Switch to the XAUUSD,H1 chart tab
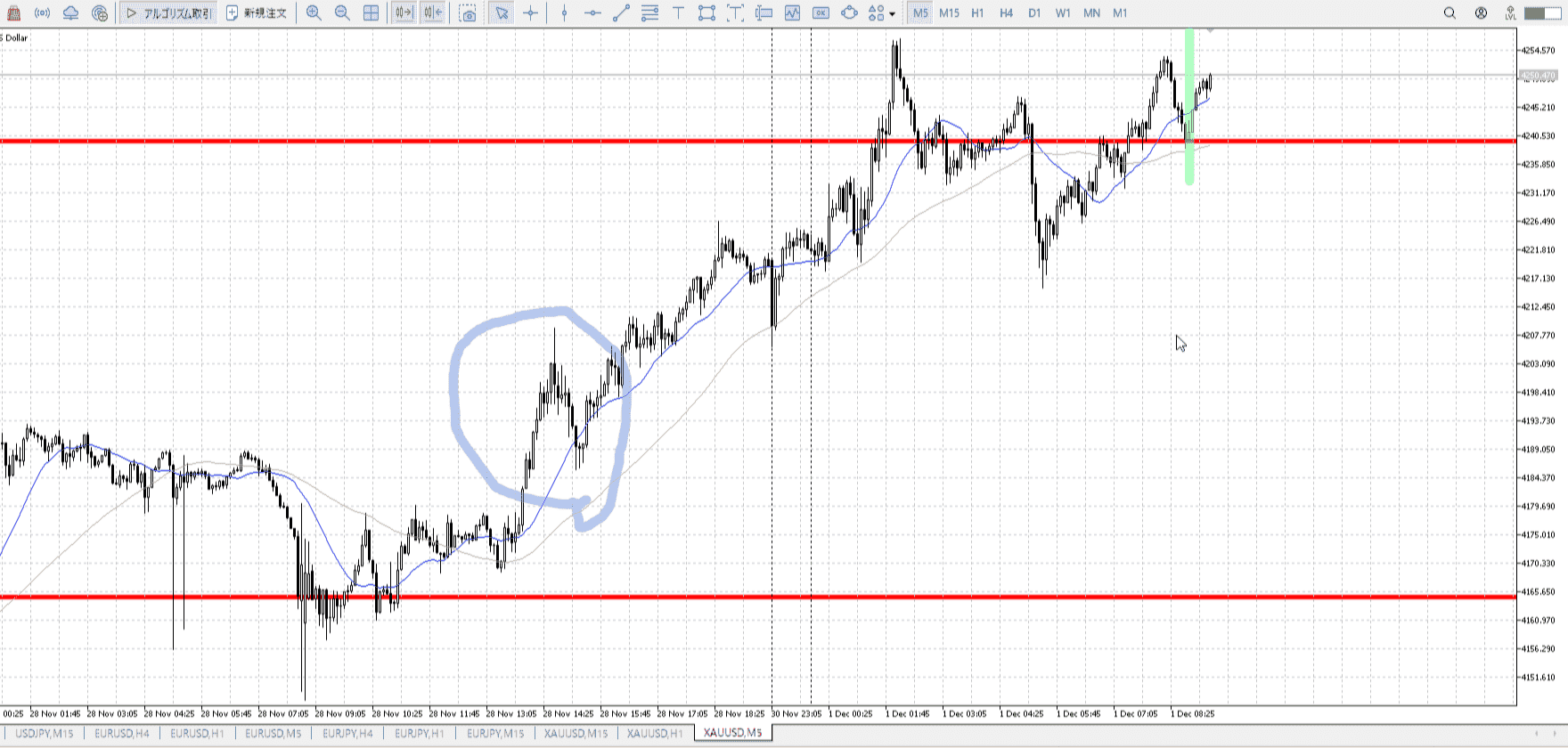1568x748 pixels. [x=654, y=733]
